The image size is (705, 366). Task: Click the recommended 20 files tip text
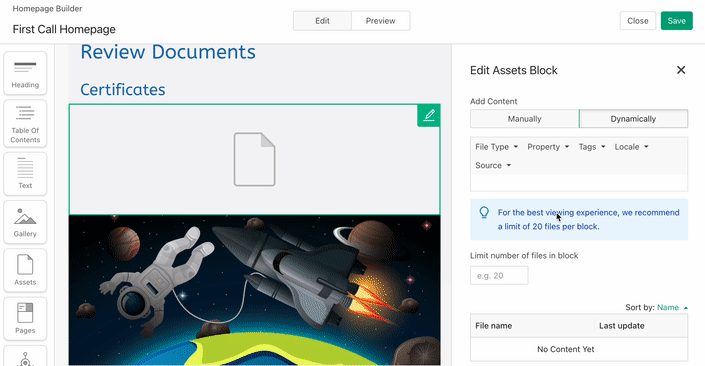[588, 219]
